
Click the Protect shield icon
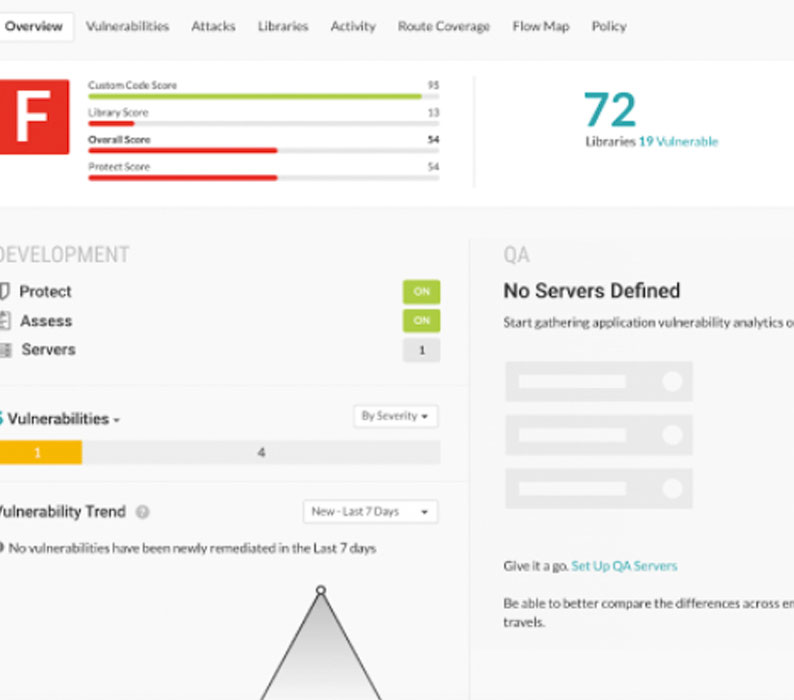pos(5,291)
